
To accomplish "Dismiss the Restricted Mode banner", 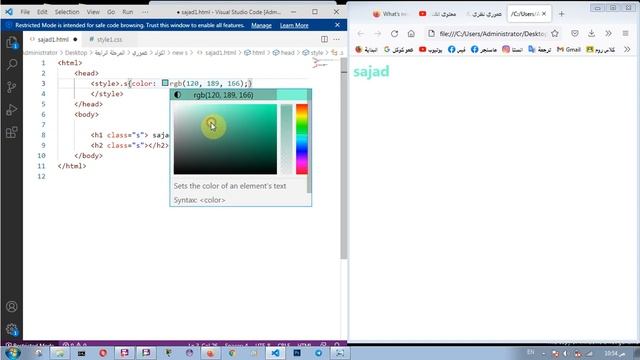I will click(x=337, y=25).
